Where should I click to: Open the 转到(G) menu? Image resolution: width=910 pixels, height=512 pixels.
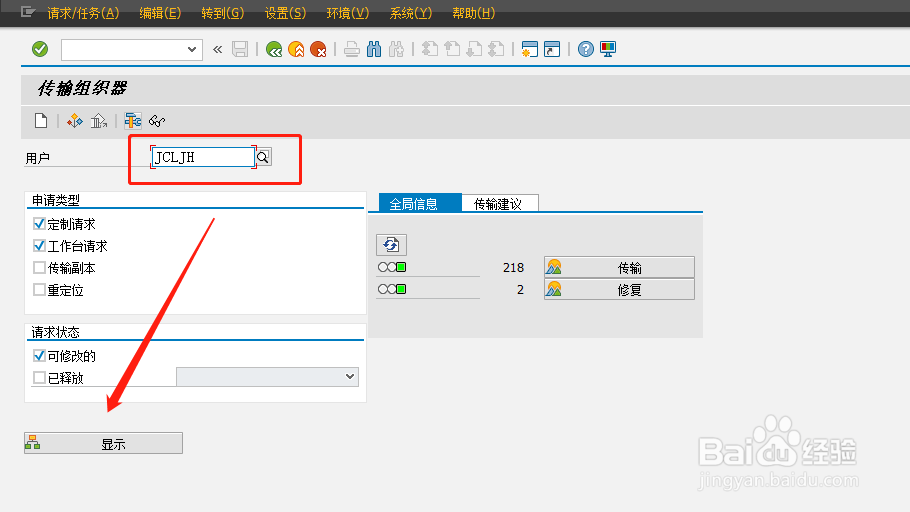[222, 13]
